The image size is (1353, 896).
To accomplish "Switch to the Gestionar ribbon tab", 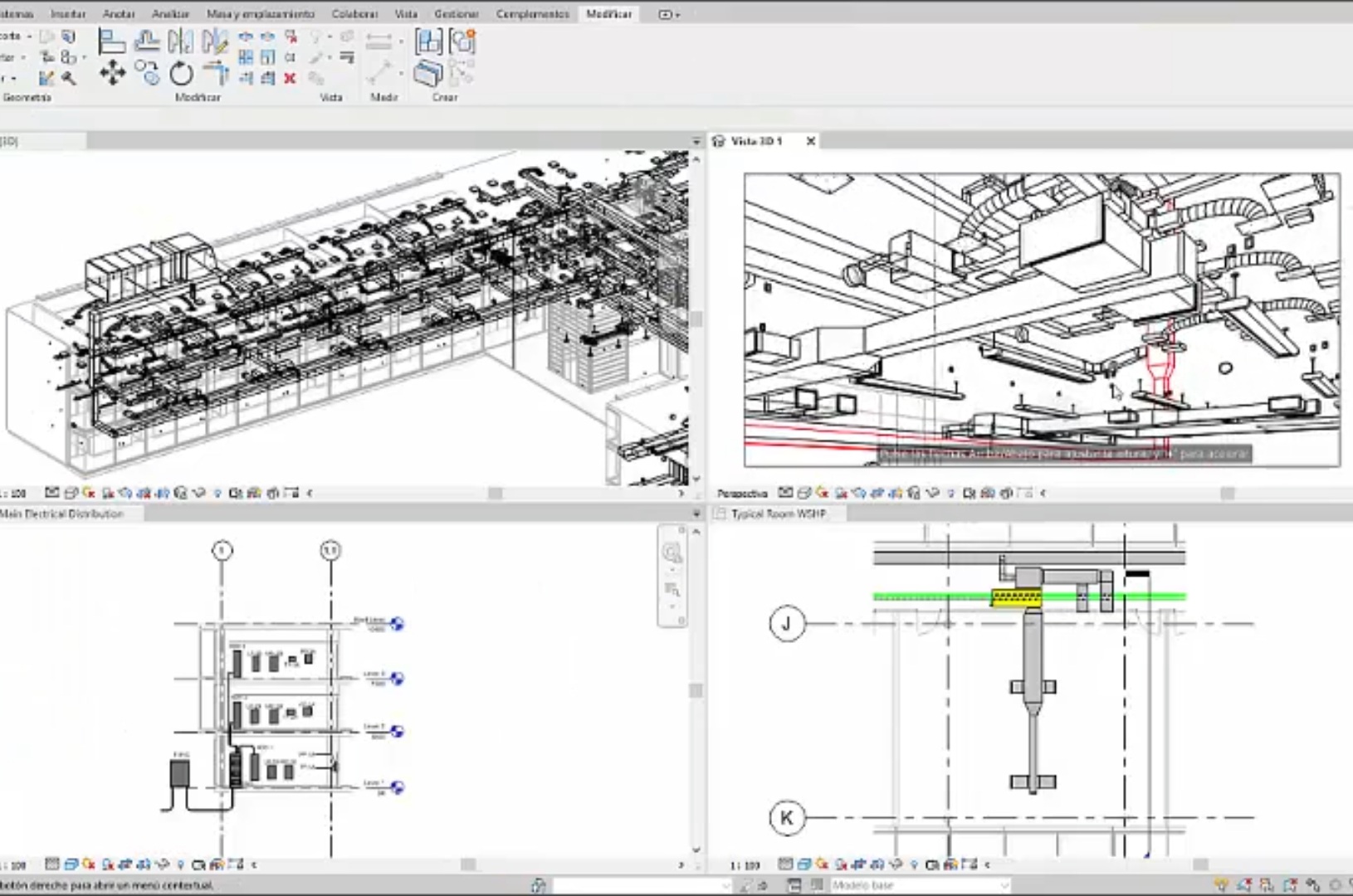I will click(x=456, y=14).
